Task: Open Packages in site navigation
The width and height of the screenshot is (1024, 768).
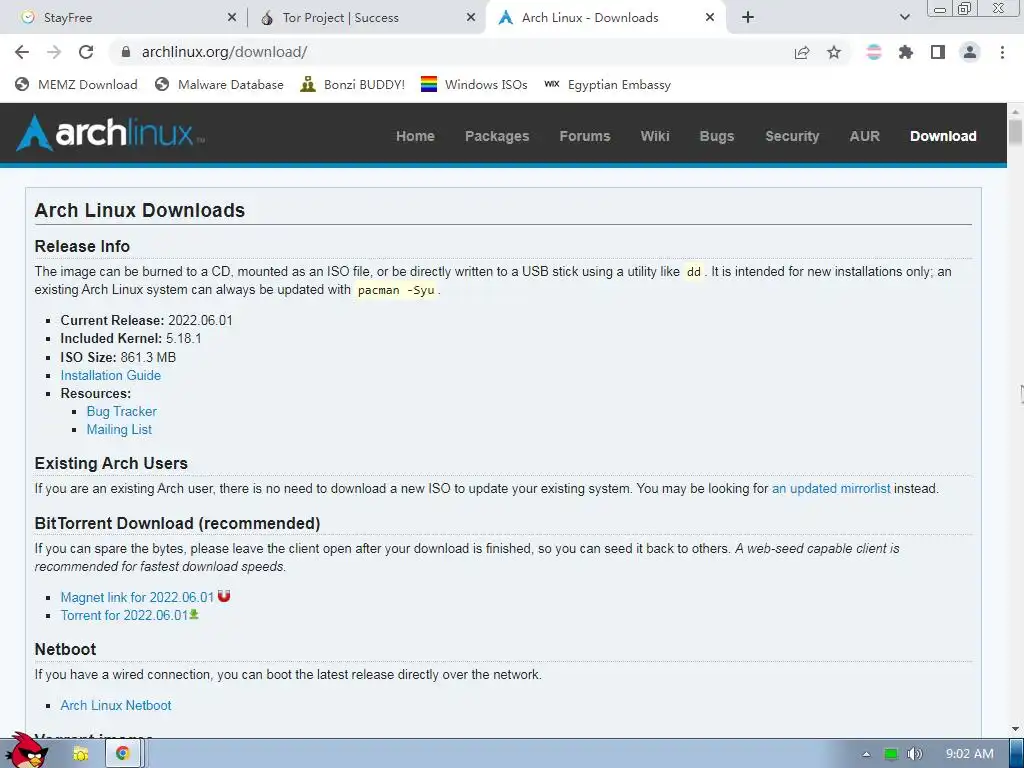Action: click(x=497, y=136)
